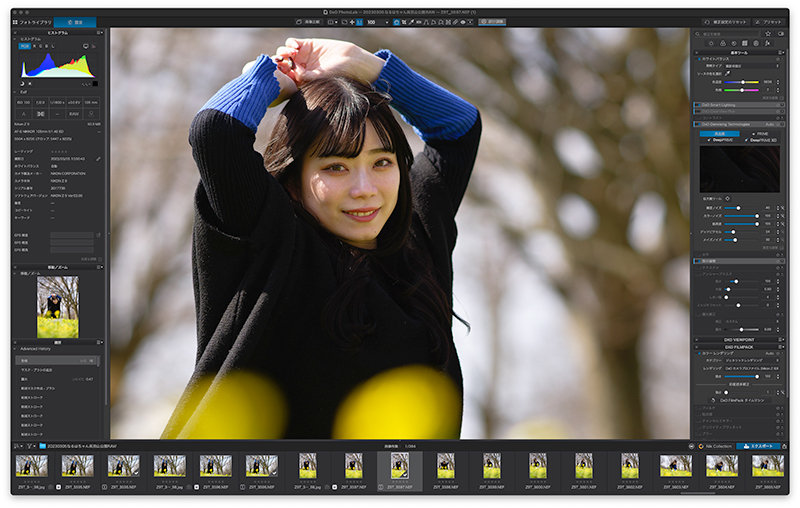Click the Compare button in toolbar
The height and width of the screenshot is (508, 800).
tap(308, 22)
